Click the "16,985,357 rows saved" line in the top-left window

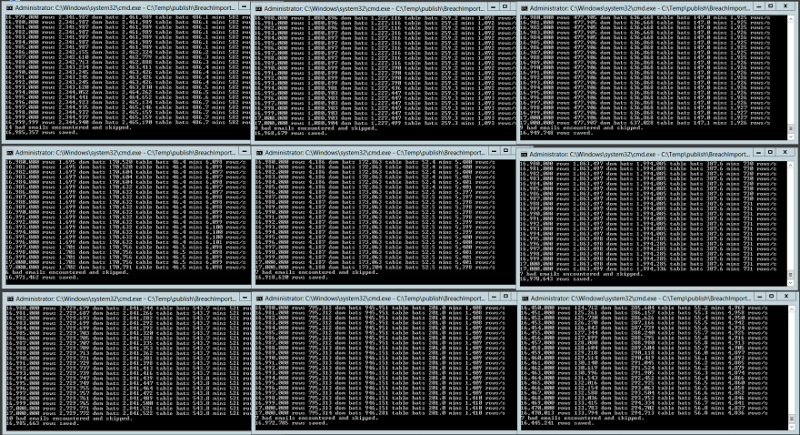pos(42,133)
